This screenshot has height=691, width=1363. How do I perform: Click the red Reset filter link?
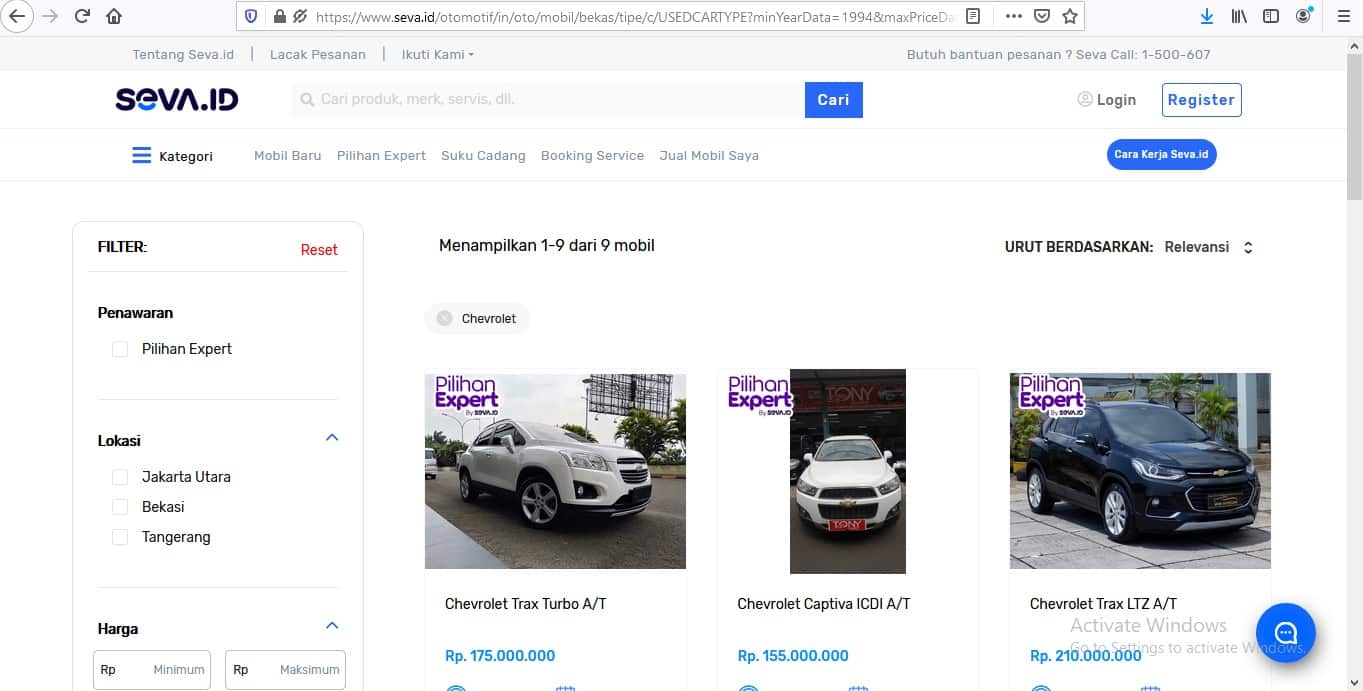319,250
